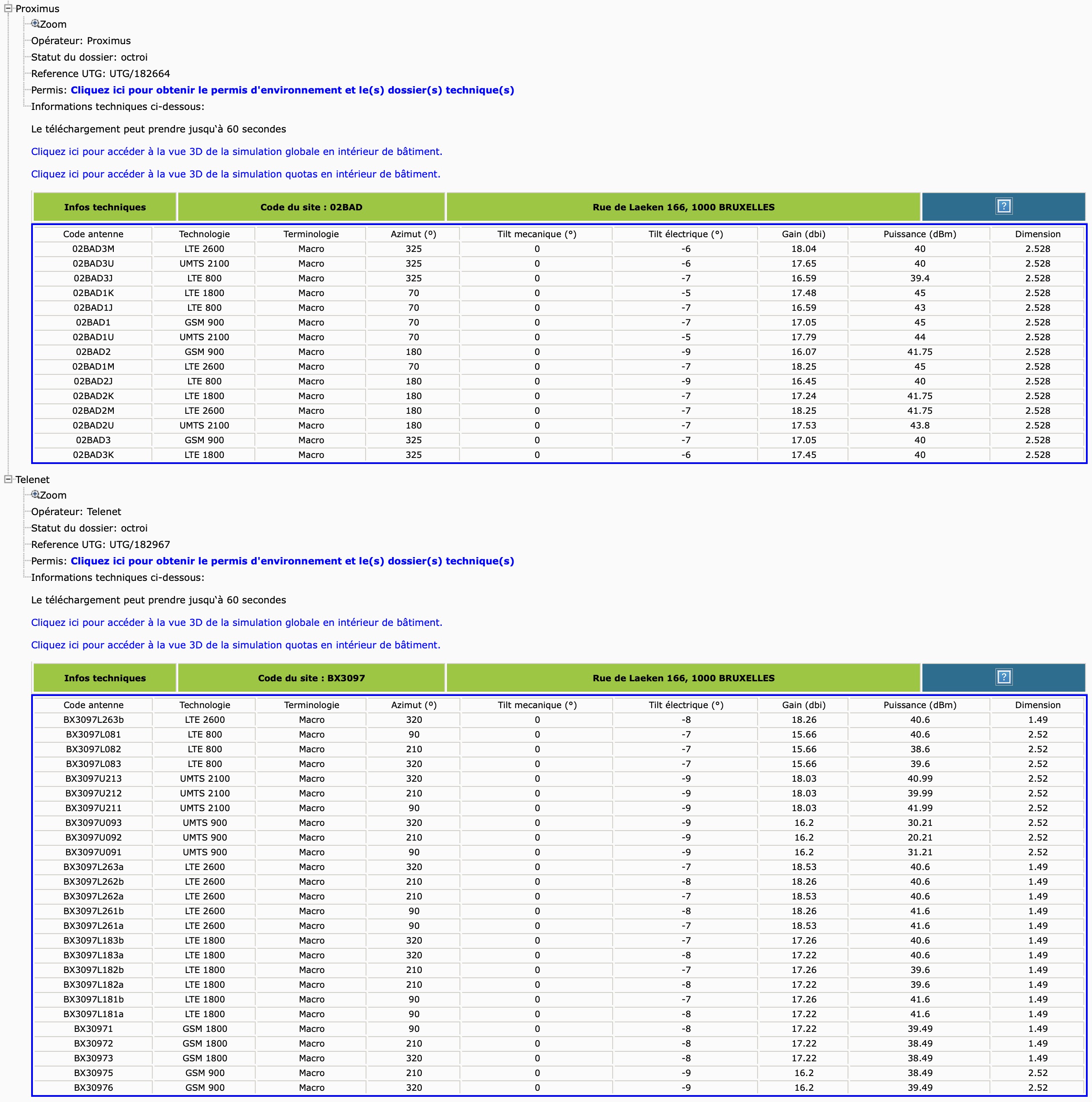Click antenna code cell BX3097L081
Screen dimensions: 1092x1102
tap(93, 735)
